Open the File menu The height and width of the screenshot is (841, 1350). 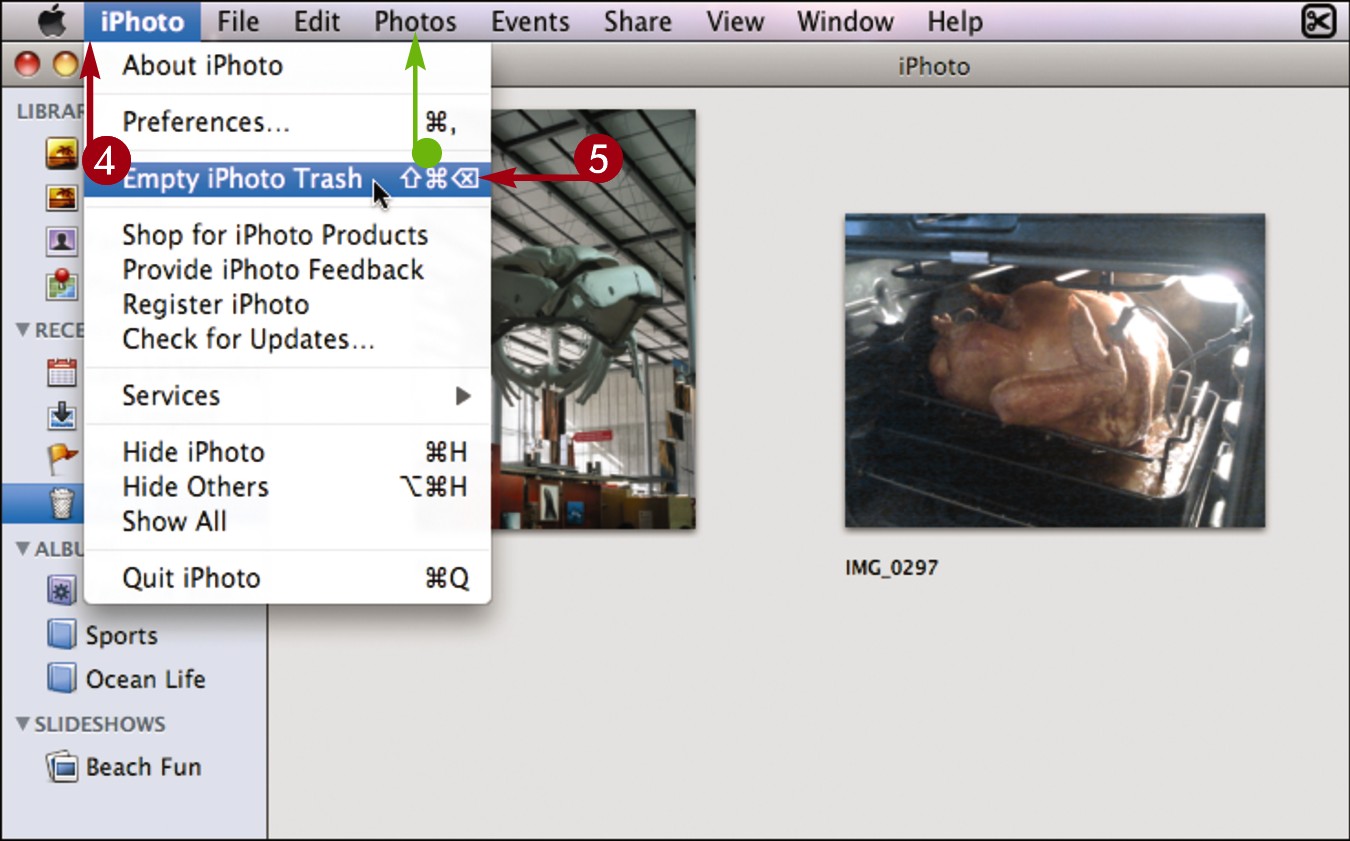coord(238,21)
